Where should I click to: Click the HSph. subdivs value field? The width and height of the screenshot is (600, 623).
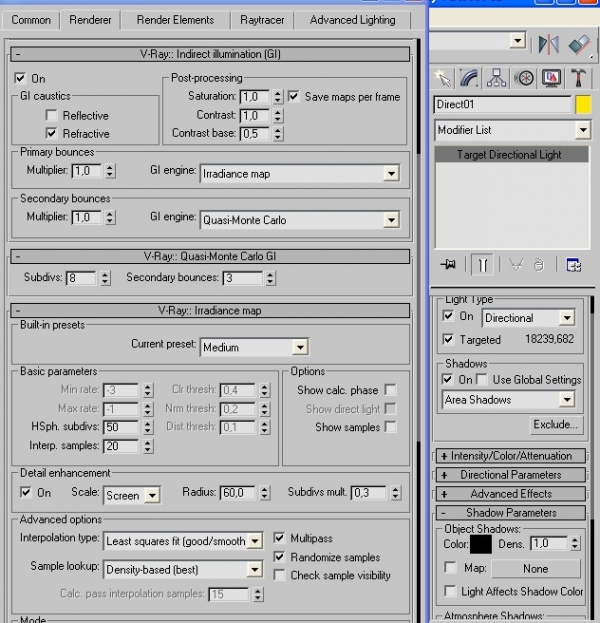121,427
